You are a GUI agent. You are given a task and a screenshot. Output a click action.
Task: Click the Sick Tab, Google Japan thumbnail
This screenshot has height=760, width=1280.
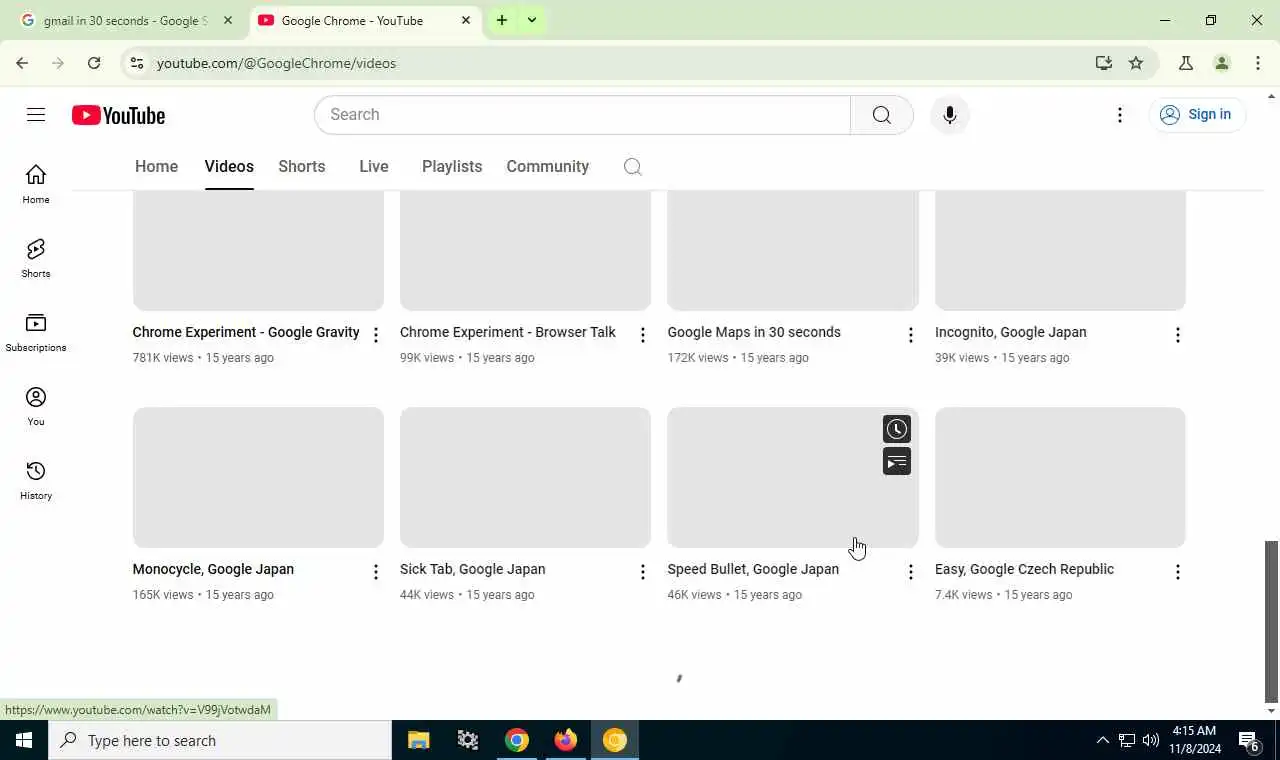pyautogui.click(x=525, y=477)
